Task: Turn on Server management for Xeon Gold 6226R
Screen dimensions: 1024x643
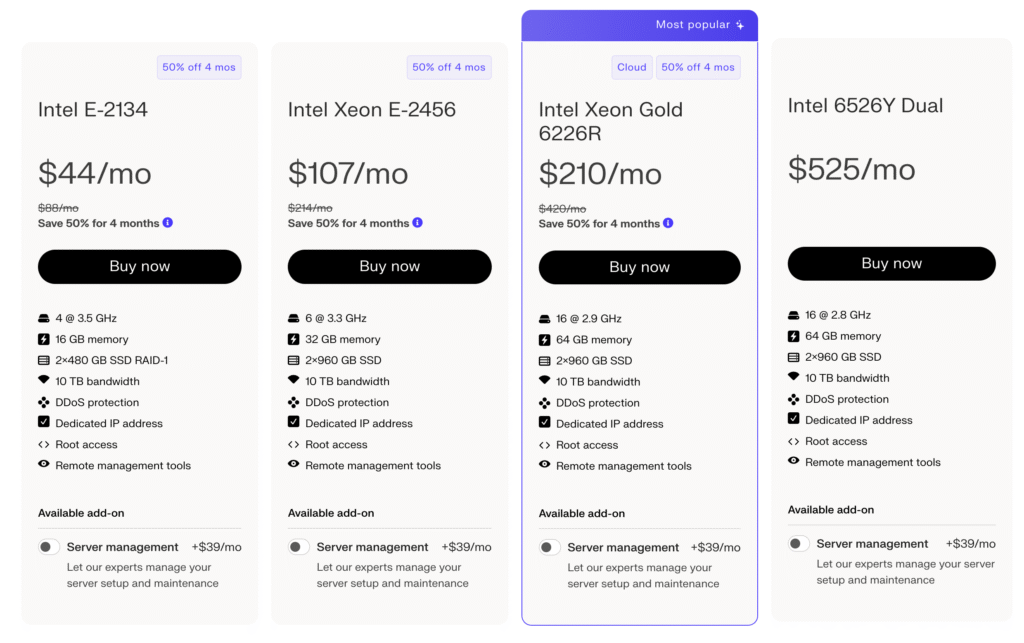Action: pyautogui.click(x=549, y=548)
